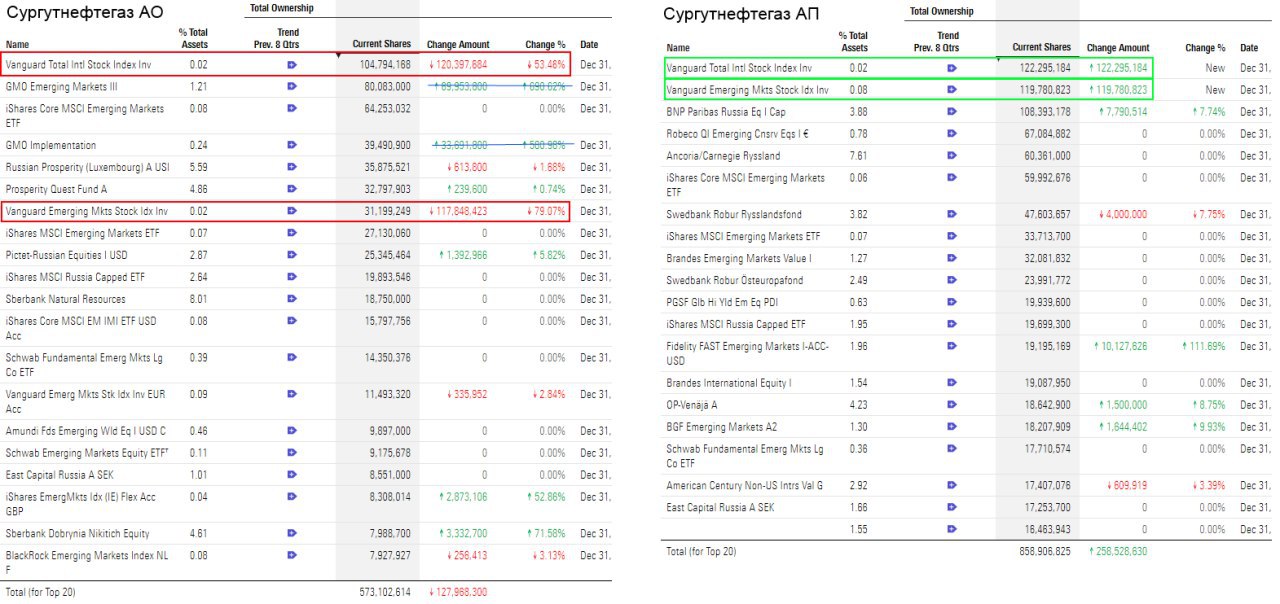Screen dimensions: 1280x604
Task: Open trend icon for BlackRock Emerging Markets Index NL
Action: pyautogui.click(x=292, y=555)
